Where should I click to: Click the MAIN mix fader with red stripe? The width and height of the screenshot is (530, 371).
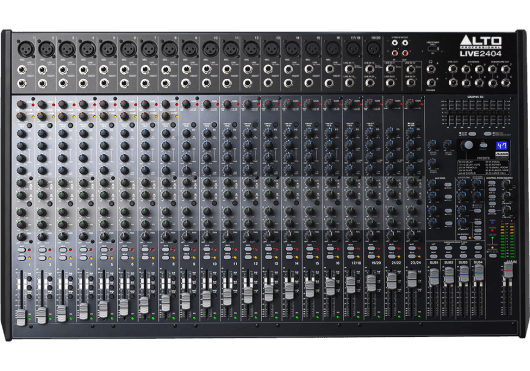tap(508, 270)
